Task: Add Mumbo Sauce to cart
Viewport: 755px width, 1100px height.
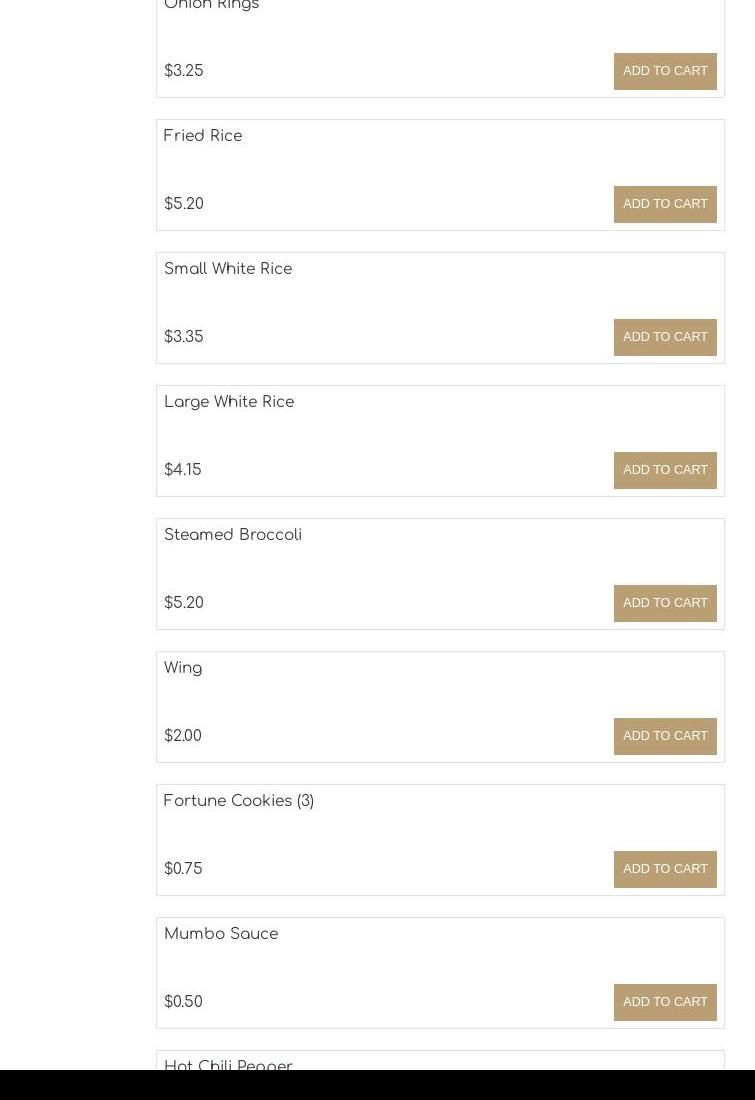Action: click(665, 1002)
